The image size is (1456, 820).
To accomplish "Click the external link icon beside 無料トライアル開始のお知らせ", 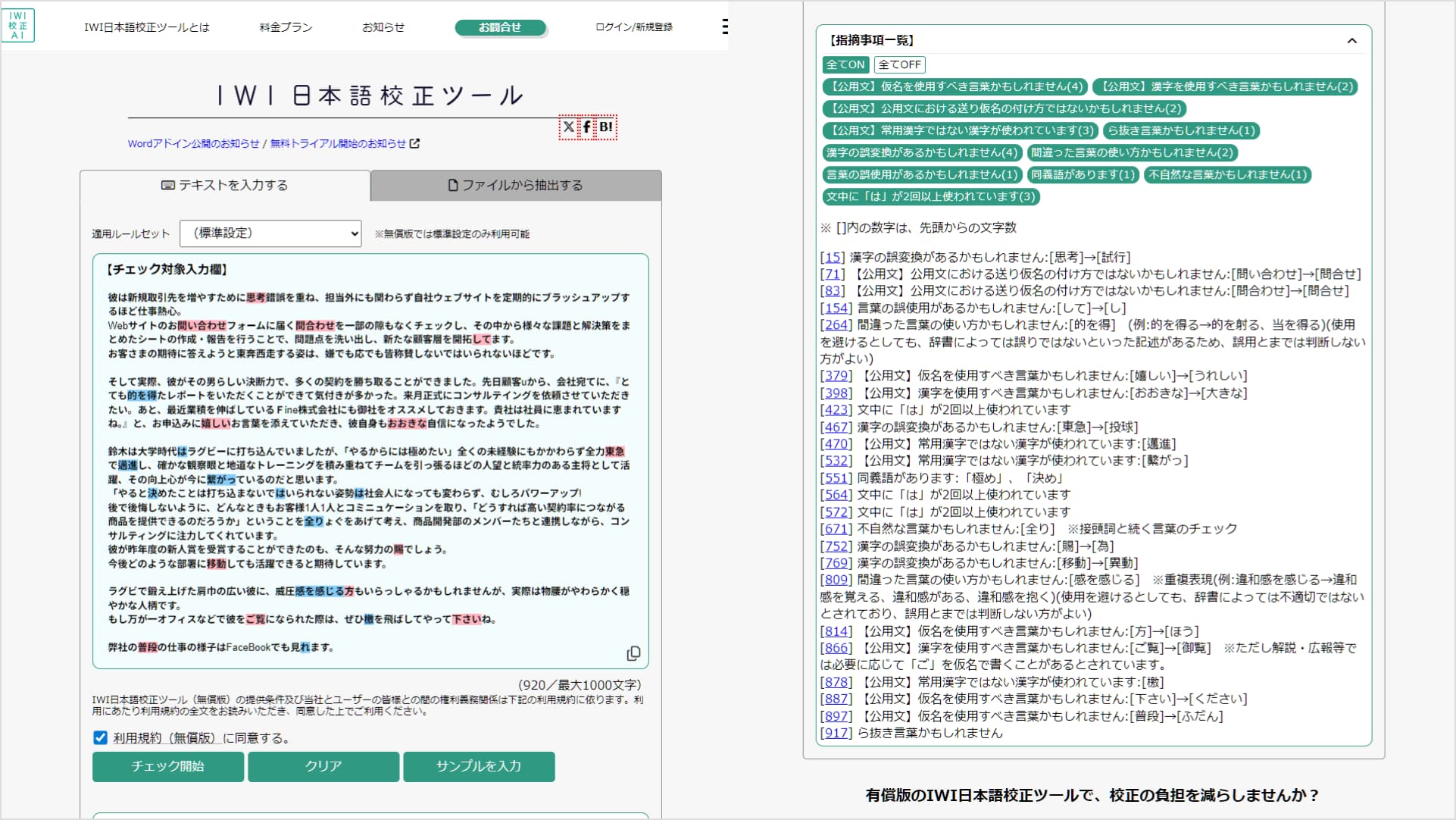I will pos(414,142).
